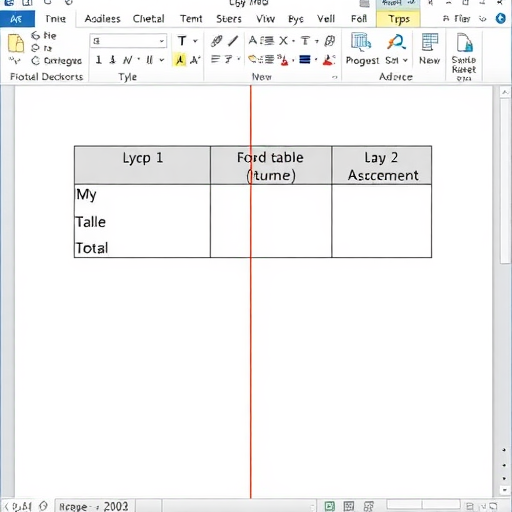Open the Sol magnifier search icon
The width and height of the screenshot is (512, 512).
(x=396, y=43)
